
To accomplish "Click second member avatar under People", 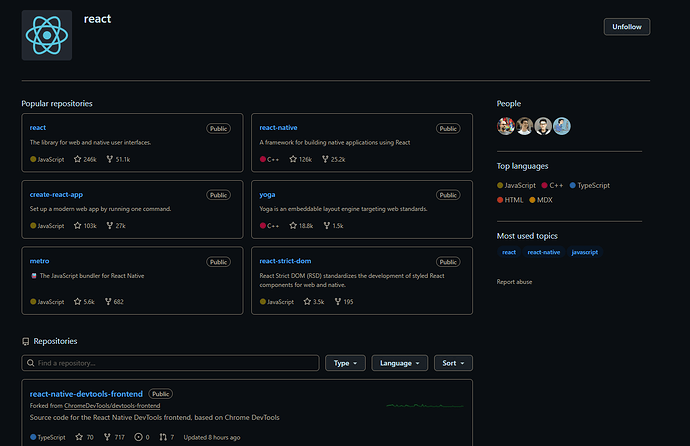I will point(525,126).
